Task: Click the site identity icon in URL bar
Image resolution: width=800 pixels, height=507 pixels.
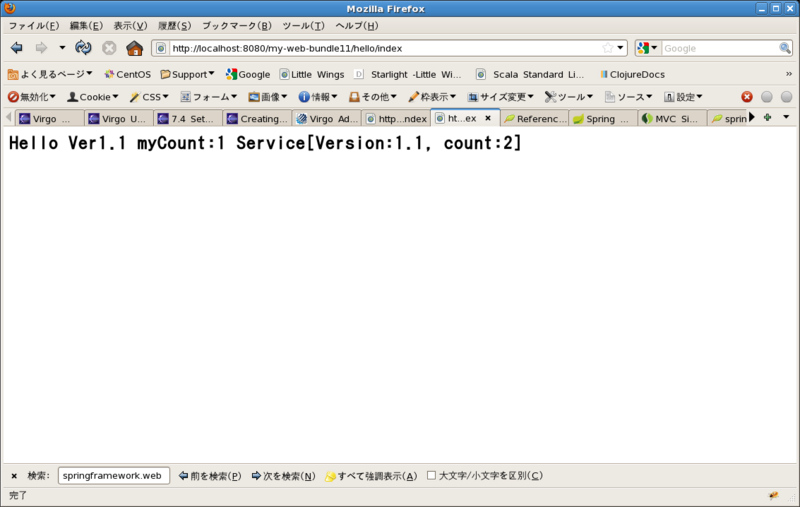Action: [x=161, y=48]
